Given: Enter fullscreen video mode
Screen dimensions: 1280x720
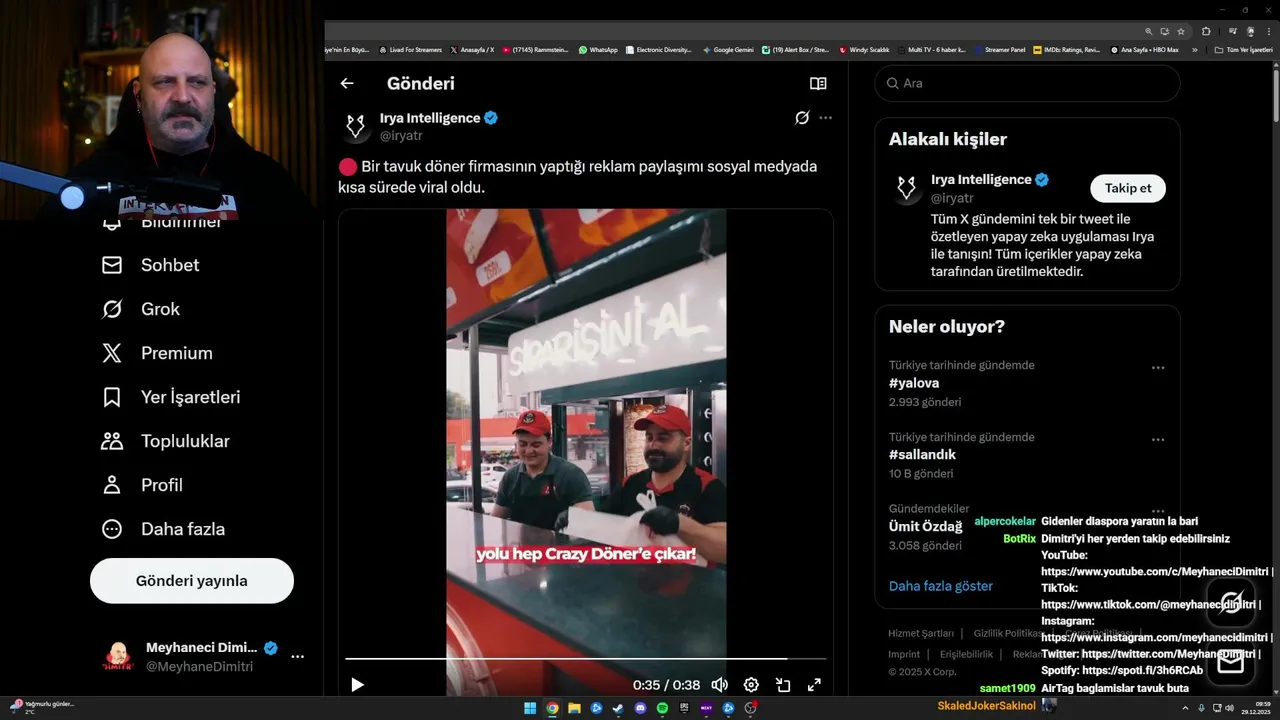Looking at the screenshot, I should click(814, 685).
